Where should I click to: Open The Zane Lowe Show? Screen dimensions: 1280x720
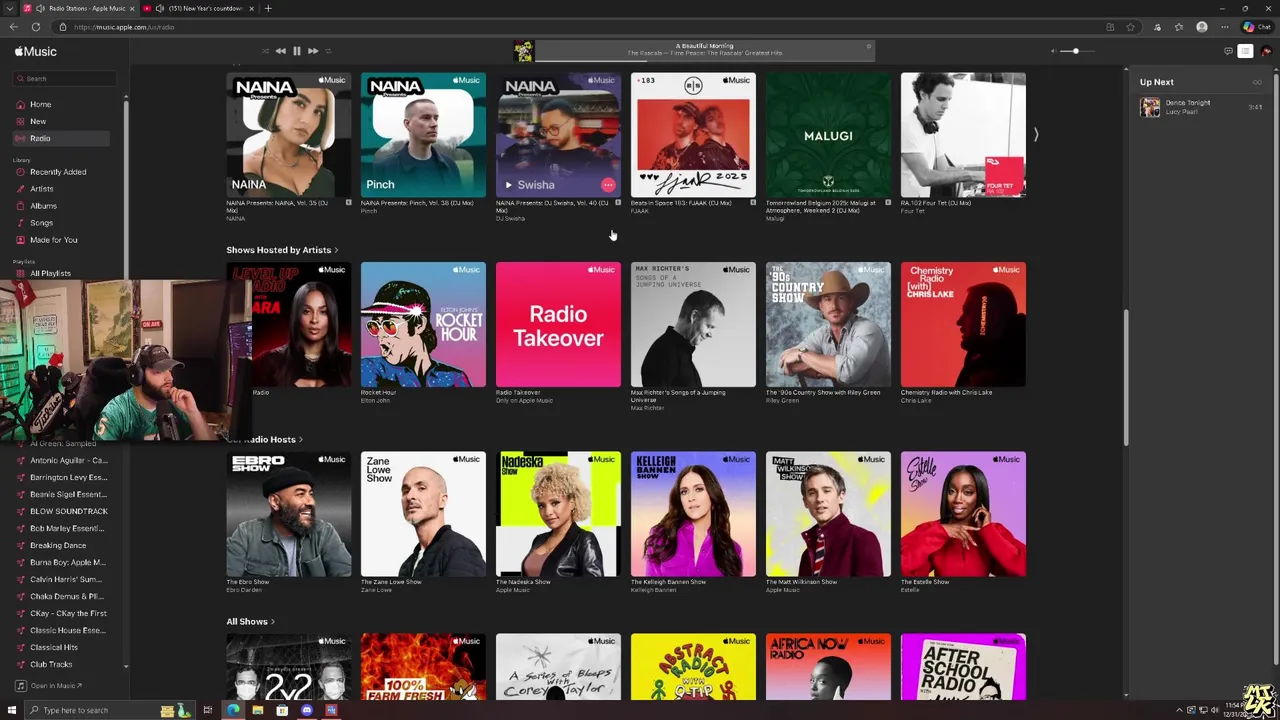tap(423, 514)
